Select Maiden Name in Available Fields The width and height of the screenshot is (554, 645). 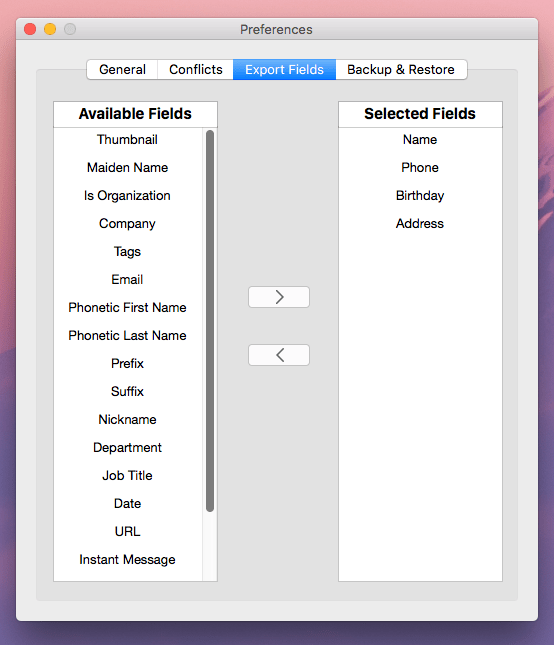(127, 168)
